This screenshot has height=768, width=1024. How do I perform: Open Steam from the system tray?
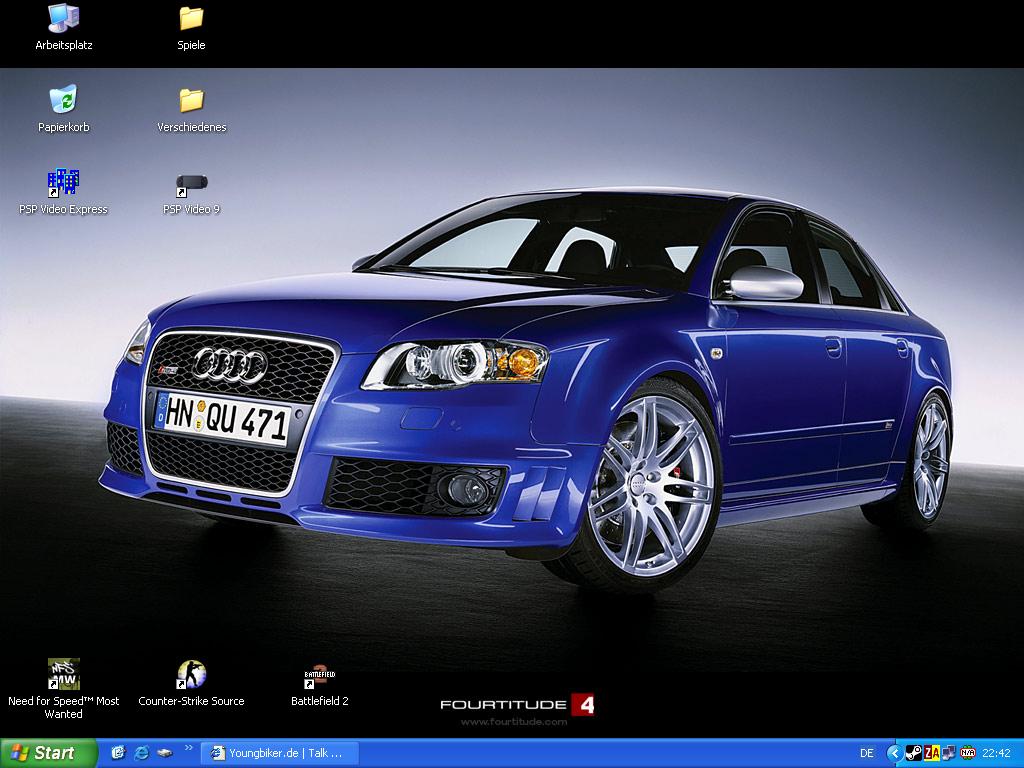(914, 753)
